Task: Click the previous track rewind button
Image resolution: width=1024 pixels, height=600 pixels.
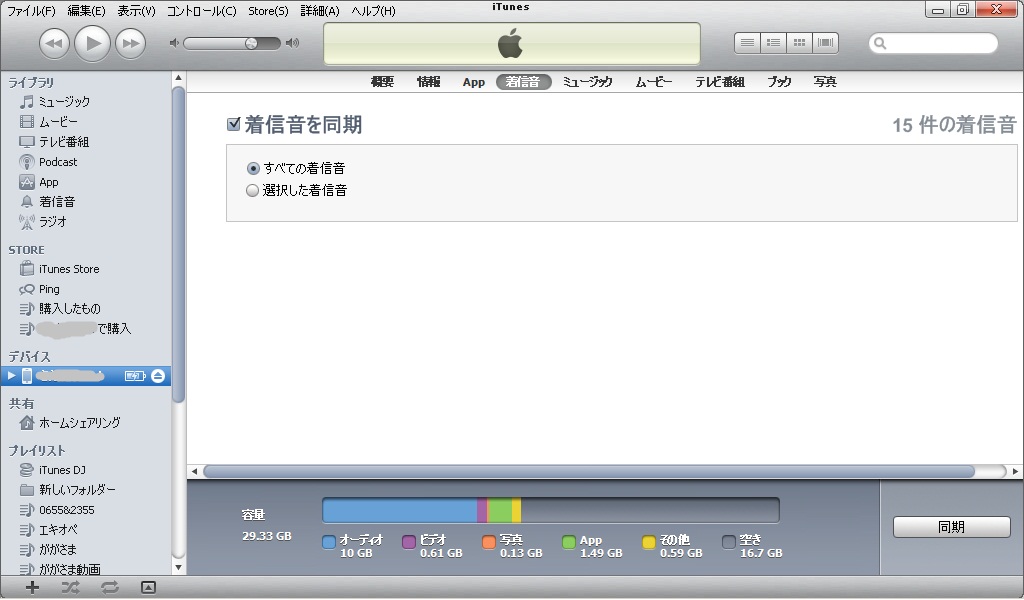Action: (x=54, y=44)
